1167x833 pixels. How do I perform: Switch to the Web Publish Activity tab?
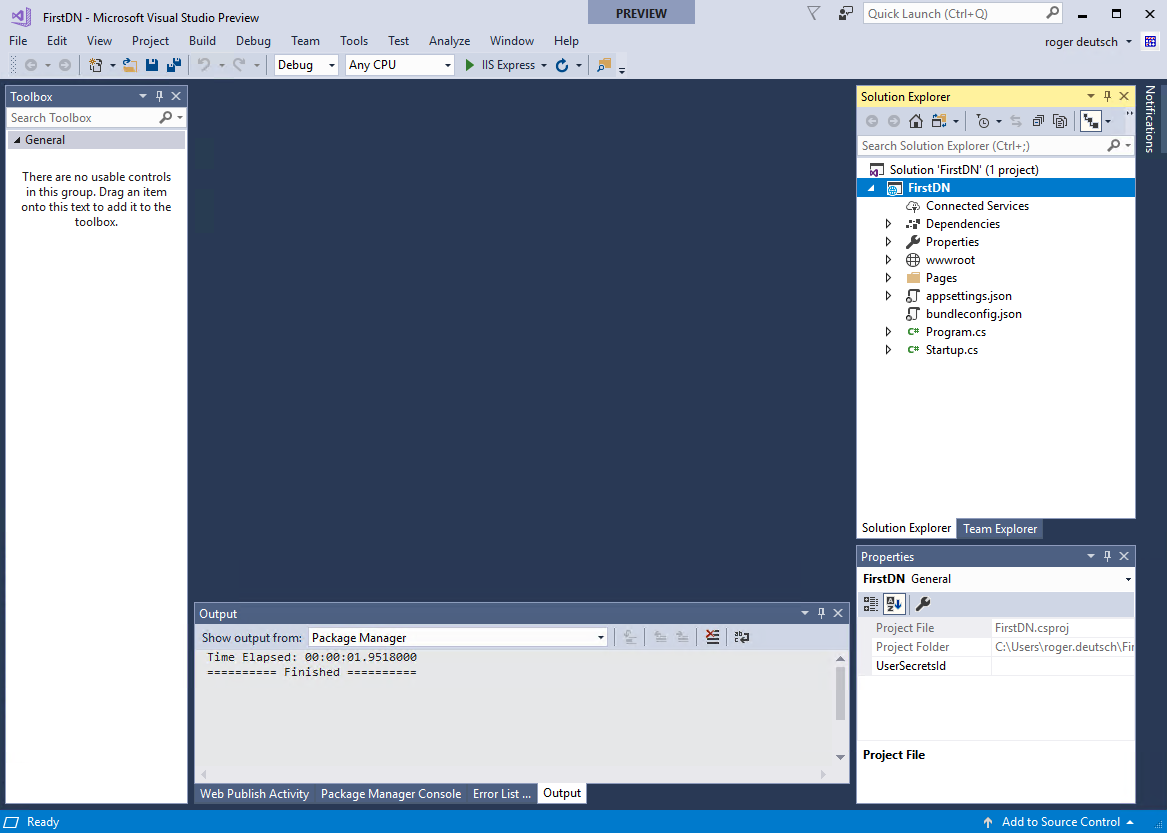[255, 794]
